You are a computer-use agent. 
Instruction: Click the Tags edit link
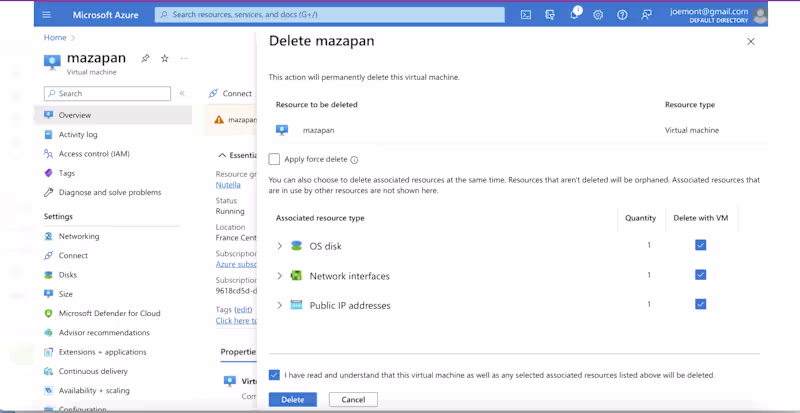pyautogui.click(x=243, y=309)
